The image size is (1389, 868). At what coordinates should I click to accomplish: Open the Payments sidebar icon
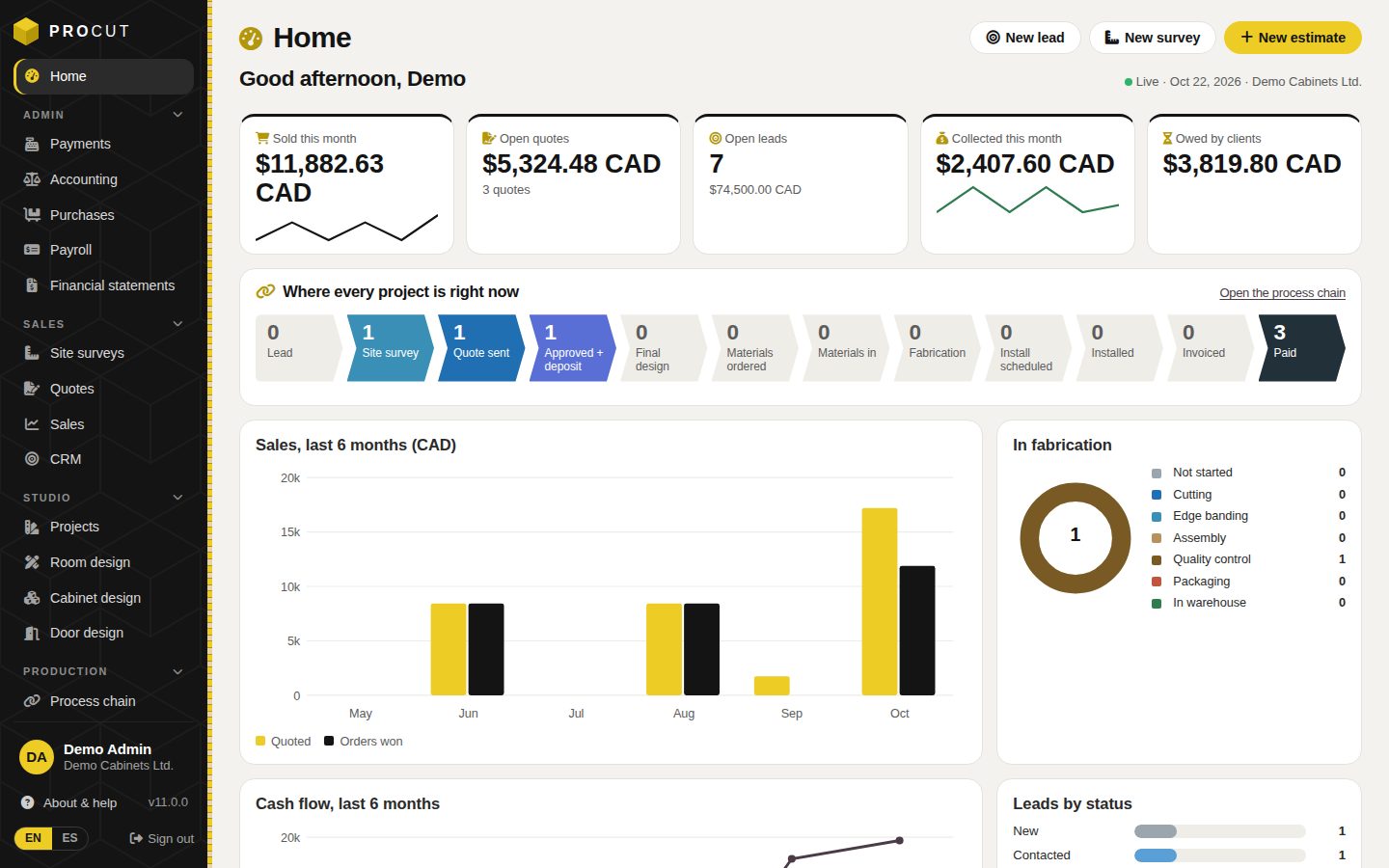pos(32,144)
